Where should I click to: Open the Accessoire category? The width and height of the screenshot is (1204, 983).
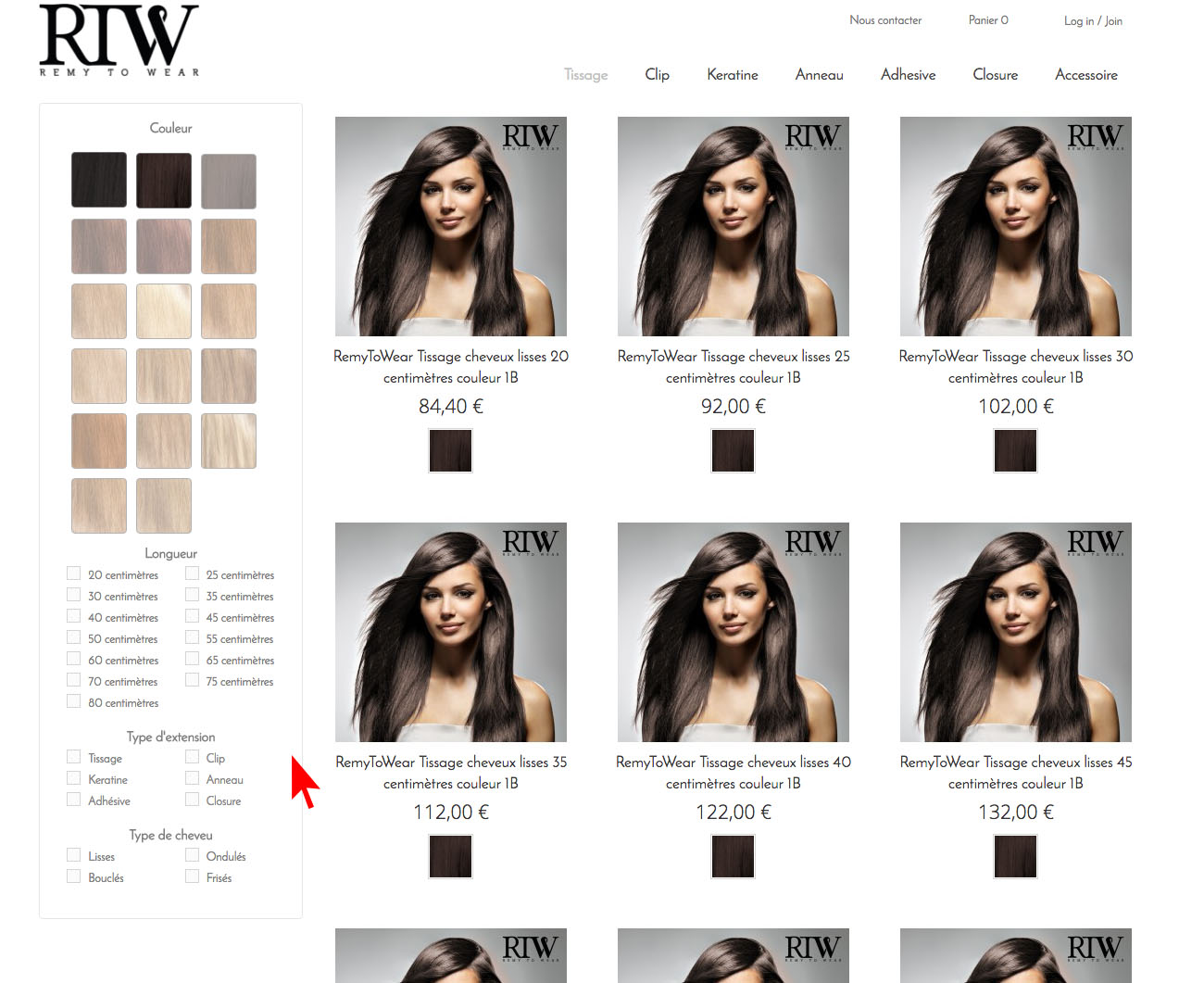tap(1086, 75)
